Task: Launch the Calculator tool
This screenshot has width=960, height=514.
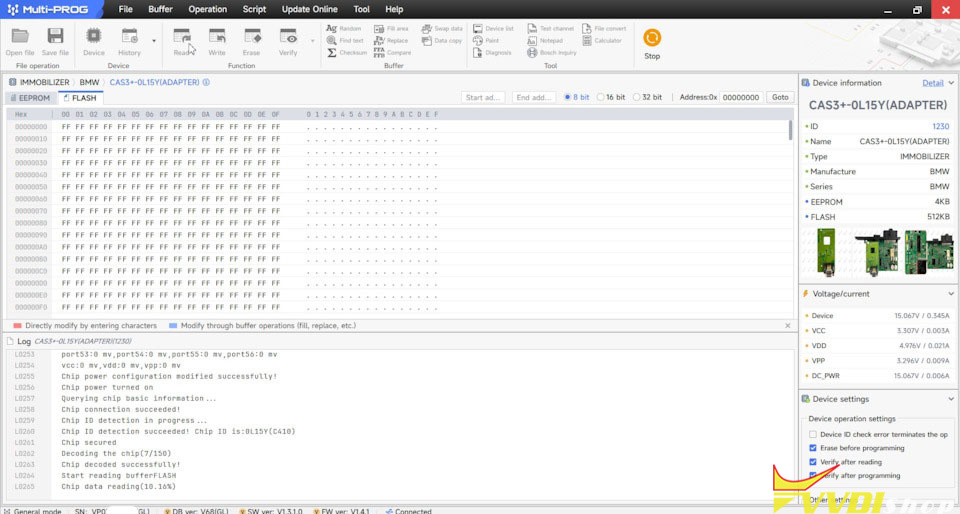Action: pyautogui.click(x=602, y=40)
